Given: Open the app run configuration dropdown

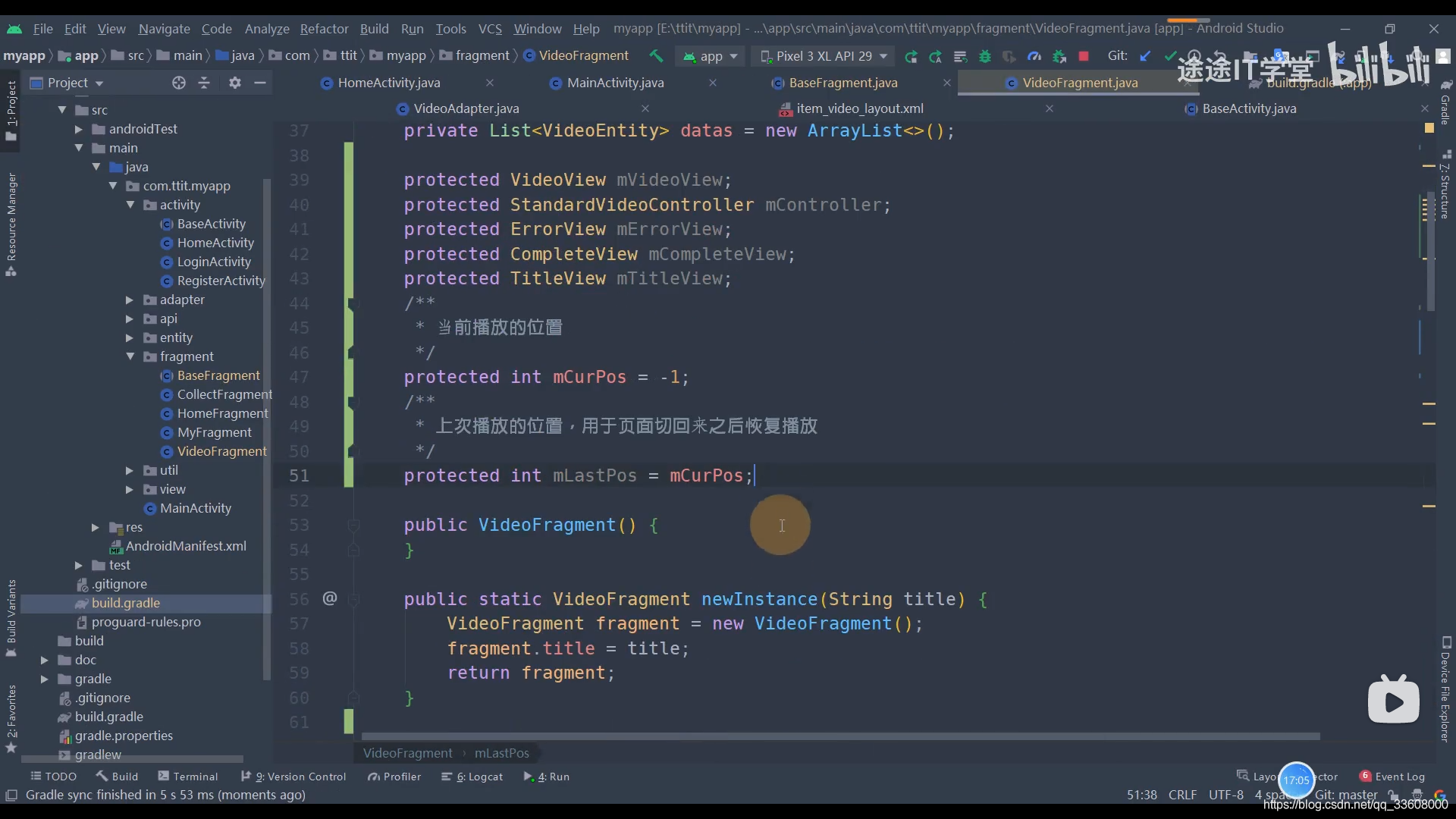Looking at the screenshot, I should pyautogui.click(x=711, y=56).
